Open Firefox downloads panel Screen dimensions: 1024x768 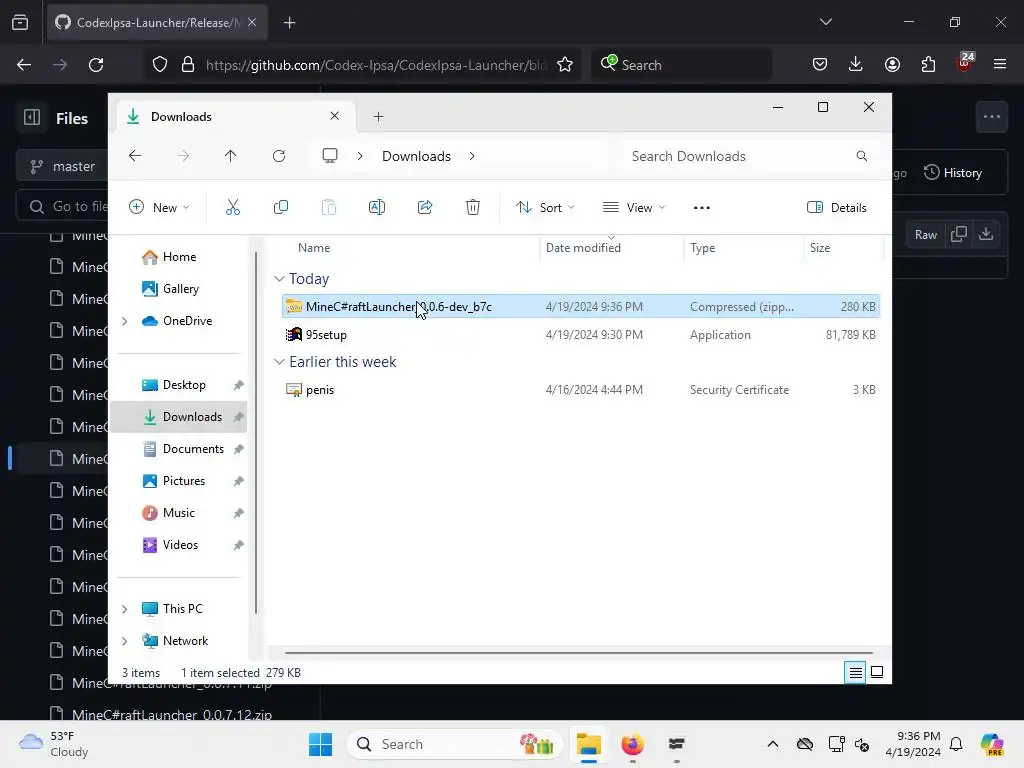[856, 64]
